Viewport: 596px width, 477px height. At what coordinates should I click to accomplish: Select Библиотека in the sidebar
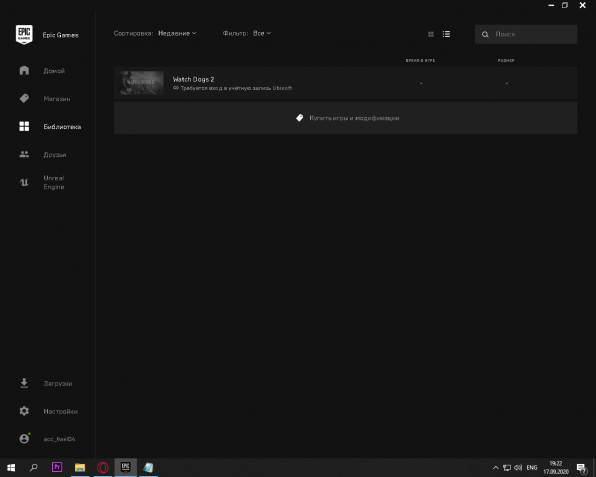coord(50,127)
